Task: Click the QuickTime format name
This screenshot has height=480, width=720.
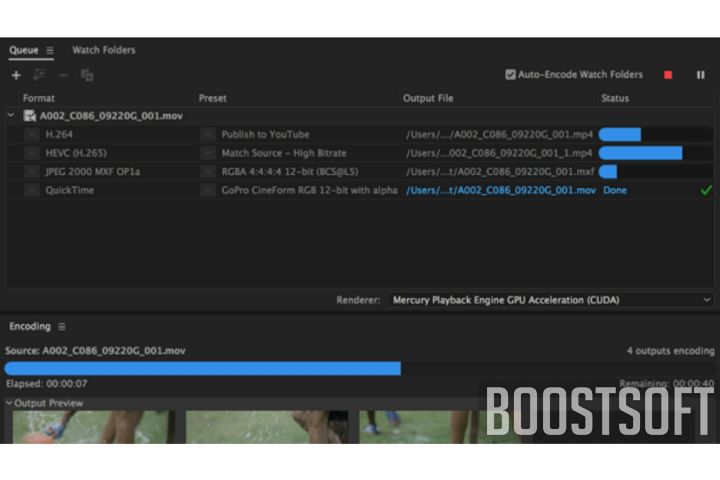Action: (x=69, y=190)
